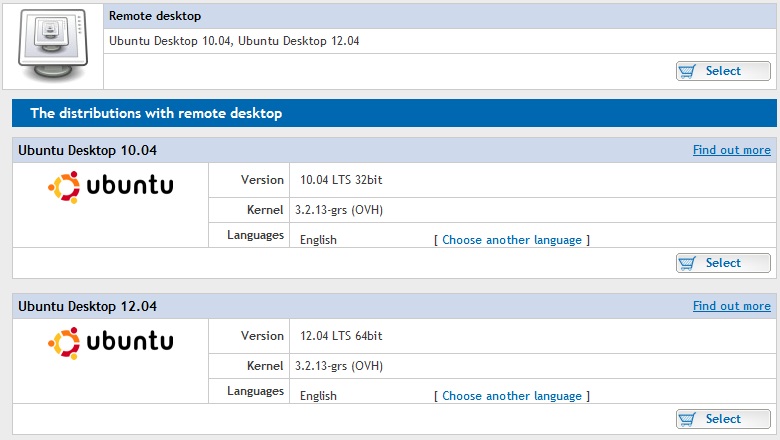Click the English language value for Ubuntu 10.04
This screenshot has width=780, height=440.
[318, 240]
